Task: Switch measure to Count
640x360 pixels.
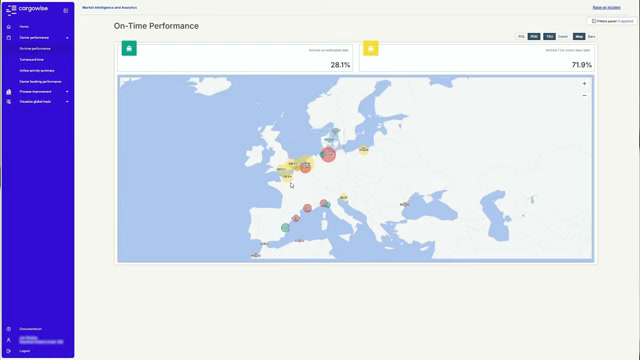Action: click(563, 37)
